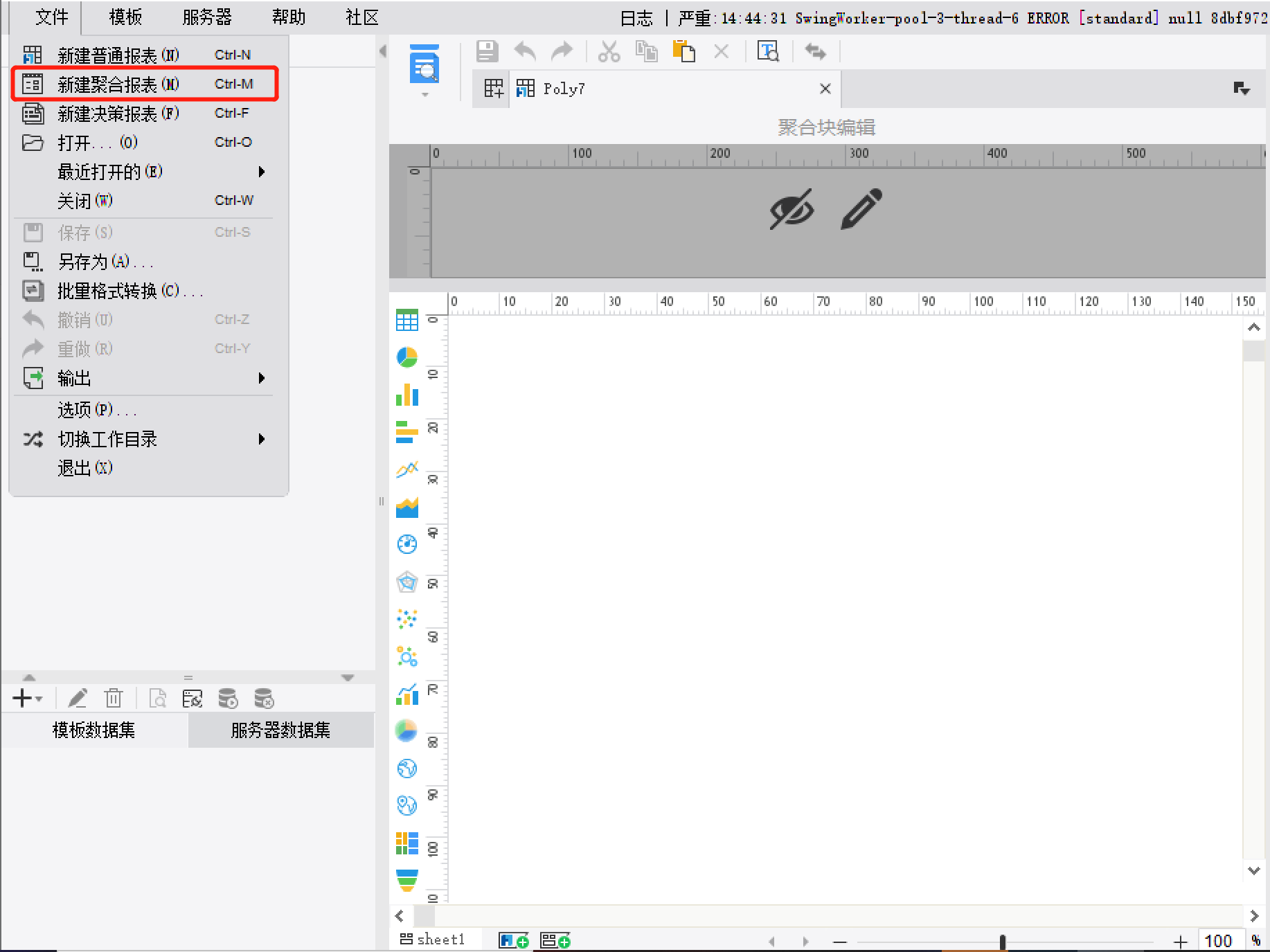Click the edit dataset pencil icon
The width and height of the screenshot is (1270, 952).
click(78, 699)
